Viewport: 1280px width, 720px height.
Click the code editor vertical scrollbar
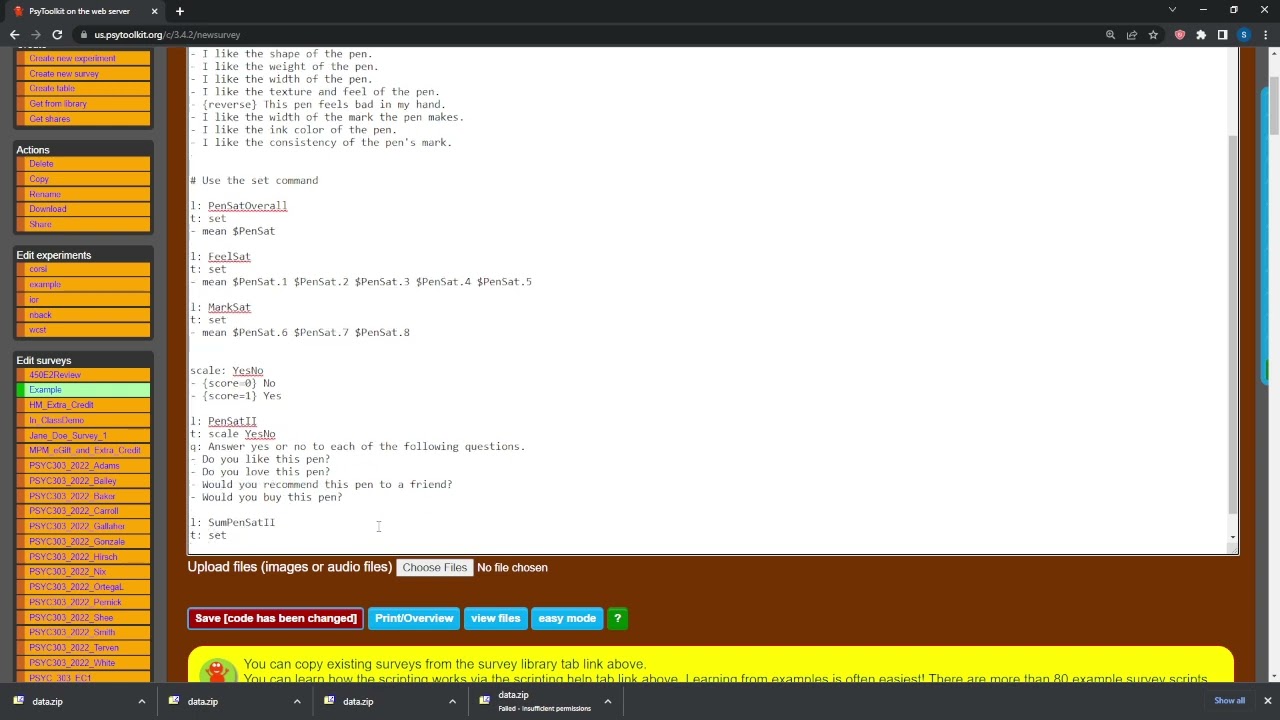1233,325
